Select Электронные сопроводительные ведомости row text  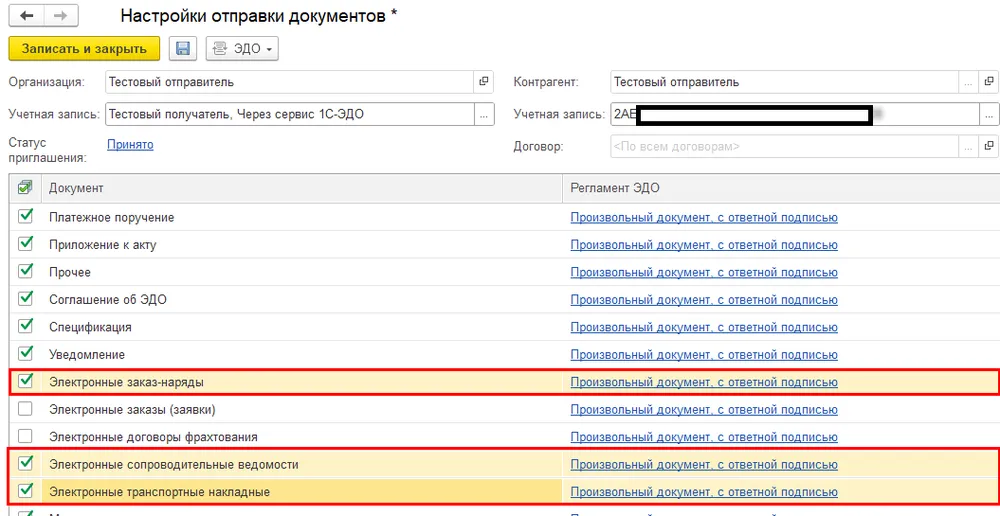click(x=173, y=464)
